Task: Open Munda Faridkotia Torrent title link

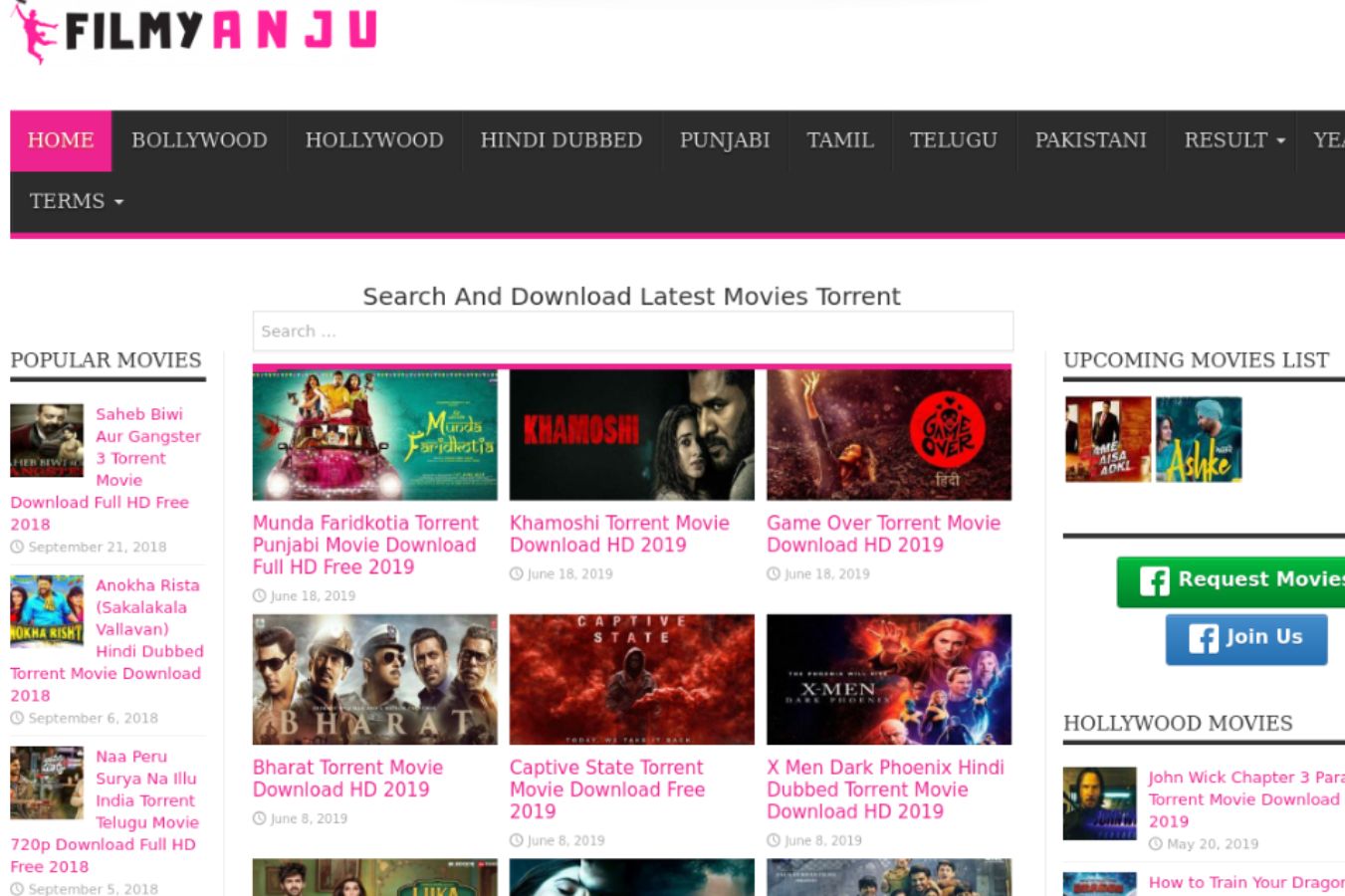Action: pyautogui.click(x=365, y=545)
